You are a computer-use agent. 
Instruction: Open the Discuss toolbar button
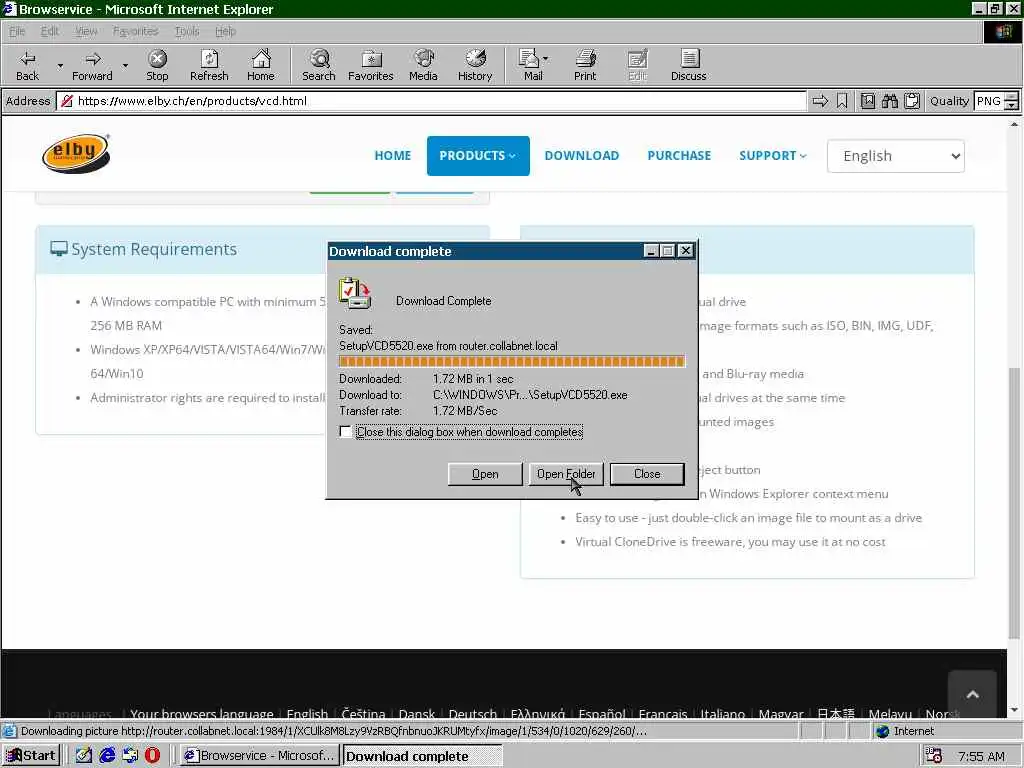tap(688, 65)
